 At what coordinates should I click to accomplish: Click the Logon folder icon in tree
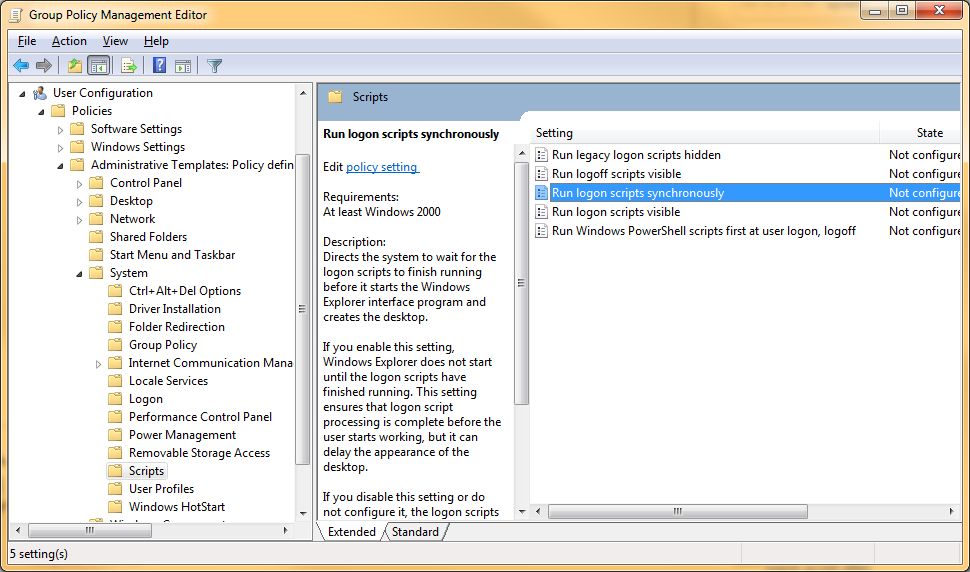click(115, 399)
